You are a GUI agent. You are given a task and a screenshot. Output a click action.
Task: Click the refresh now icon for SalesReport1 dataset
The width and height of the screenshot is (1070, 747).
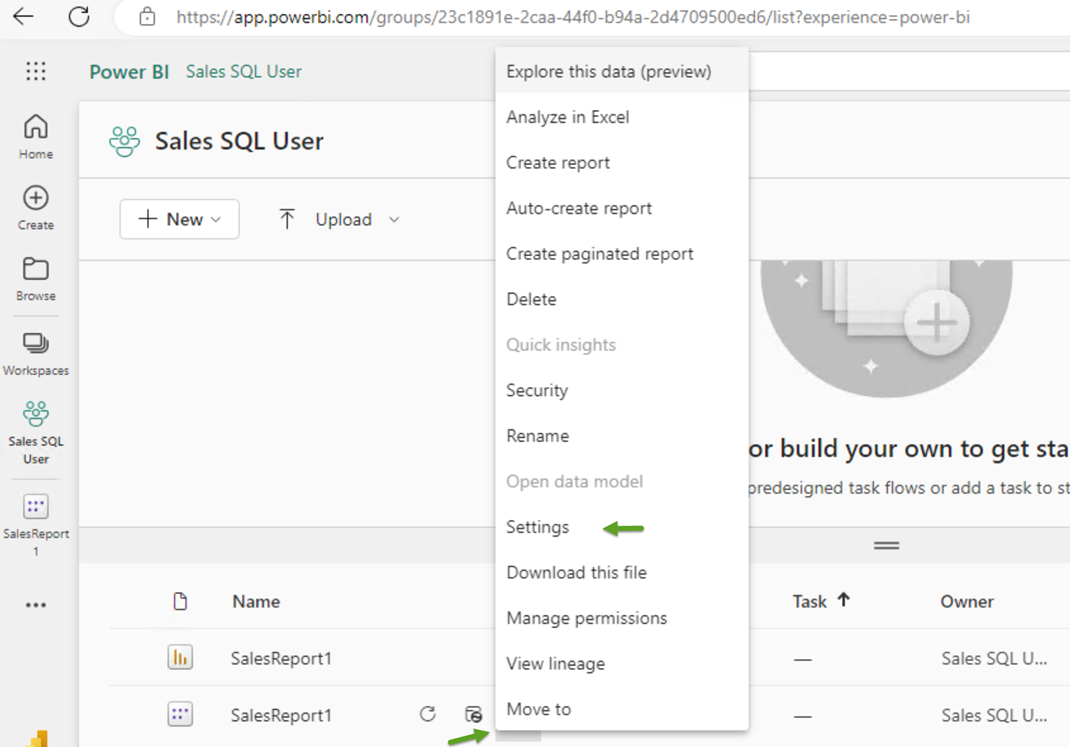point(428,714)
